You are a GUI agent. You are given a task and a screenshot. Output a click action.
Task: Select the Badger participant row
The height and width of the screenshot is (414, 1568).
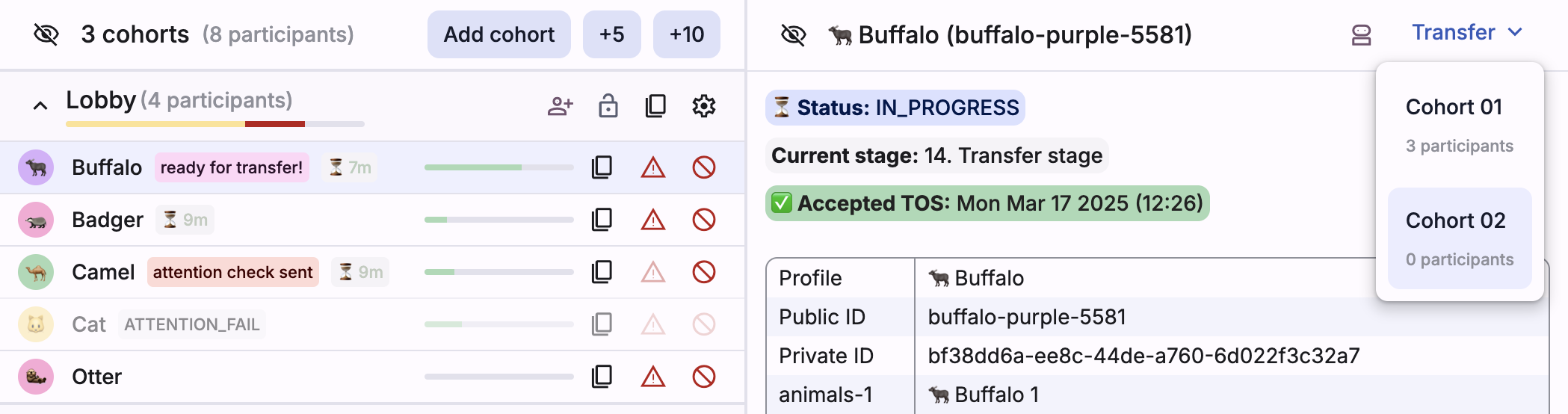click(299, 220)
